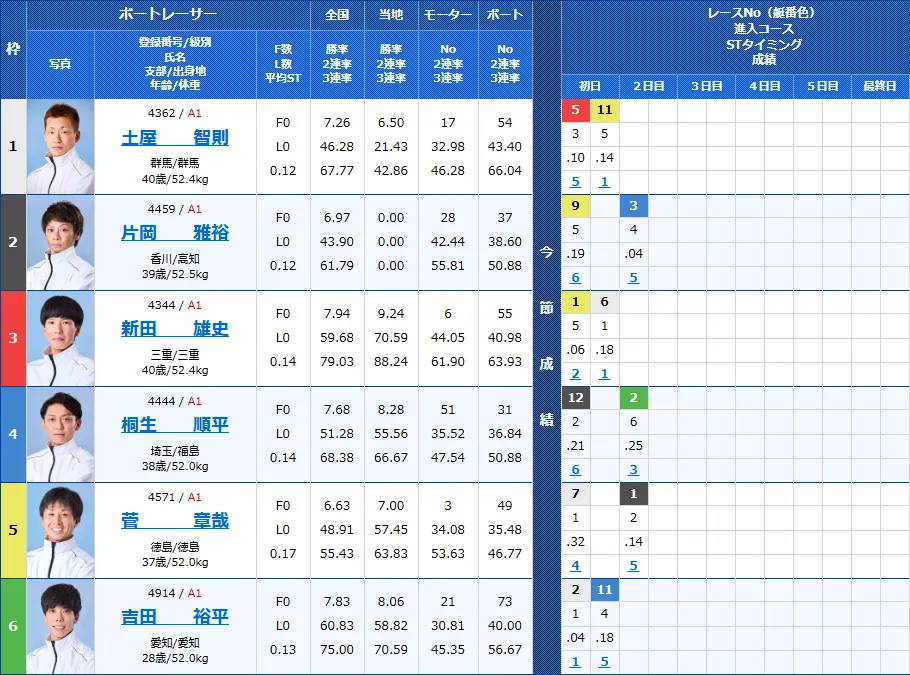Select the 最終日 column header
The image size is (910, 675).
[x=880, y=86]
